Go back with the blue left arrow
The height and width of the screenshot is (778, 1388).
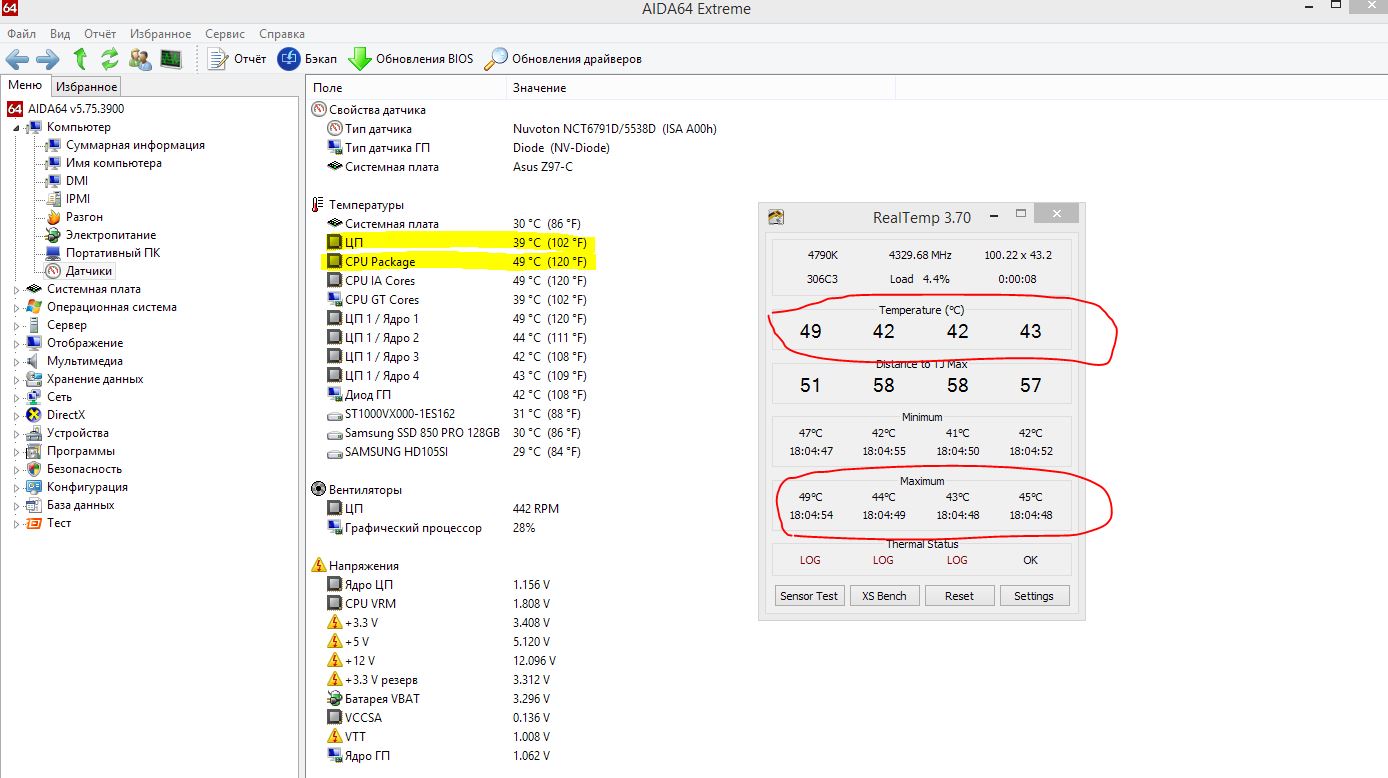coord(18,59)
